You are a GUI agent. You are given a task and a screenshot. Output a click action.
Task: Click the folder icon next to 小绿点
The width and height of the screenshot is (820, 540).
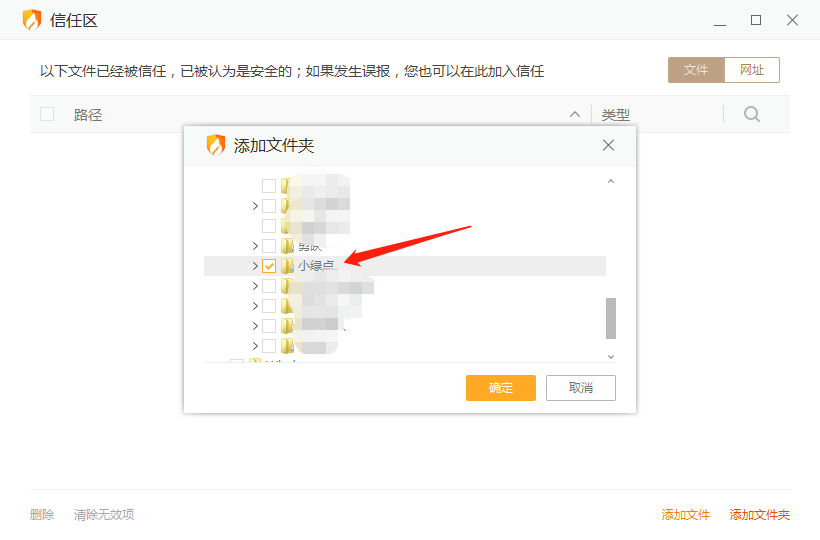[287, 266]
